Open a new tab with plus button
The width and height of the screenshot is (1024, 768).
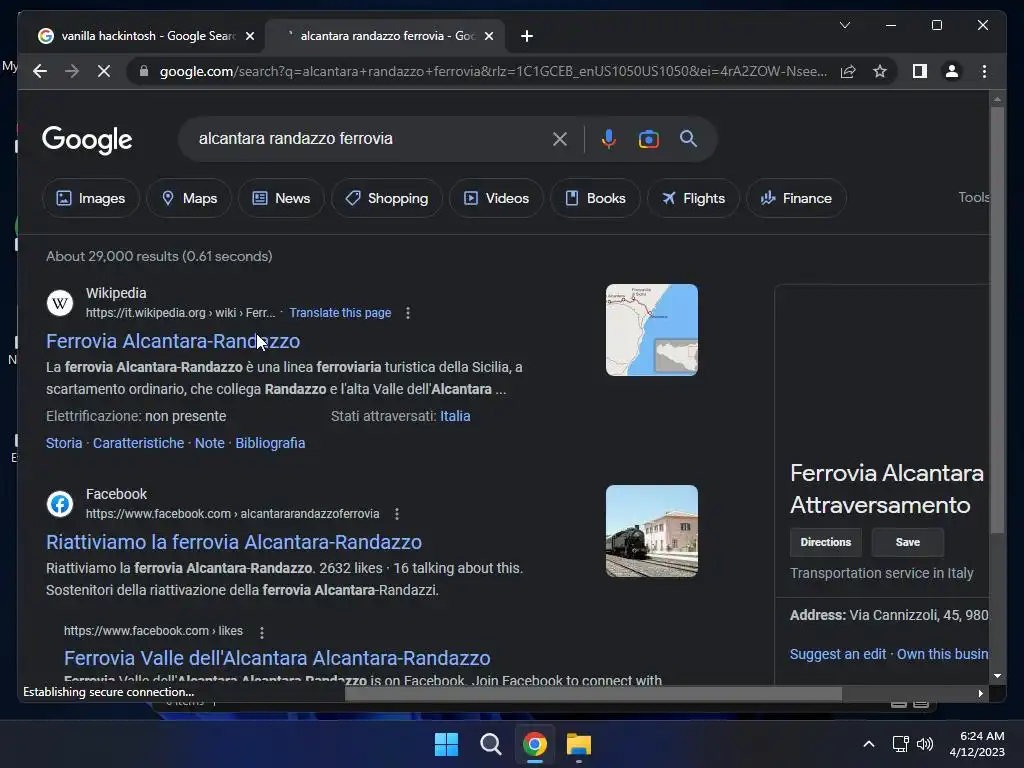527,36
